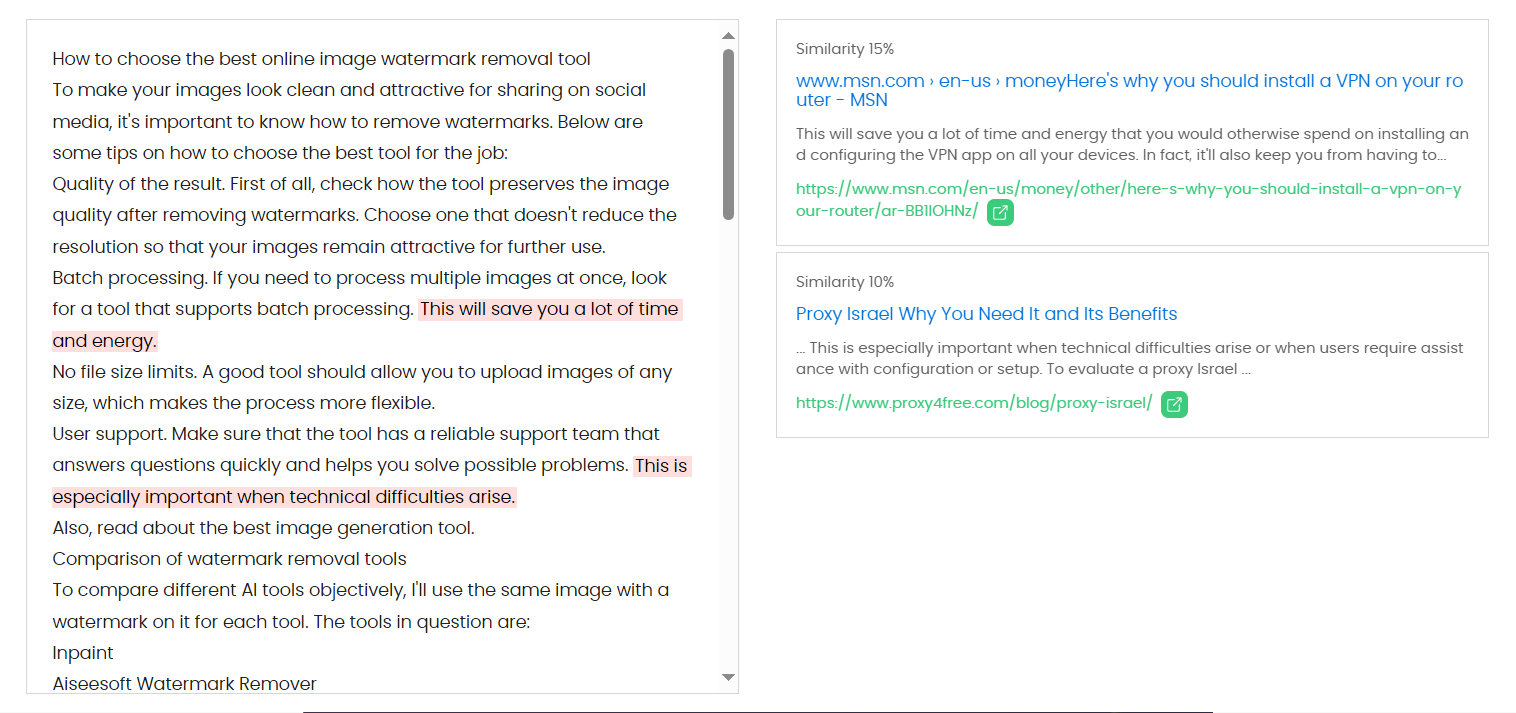The image size is (1516, 713).
Task: Click the 'Inpaint' line in the text
Action: point(83,653)
